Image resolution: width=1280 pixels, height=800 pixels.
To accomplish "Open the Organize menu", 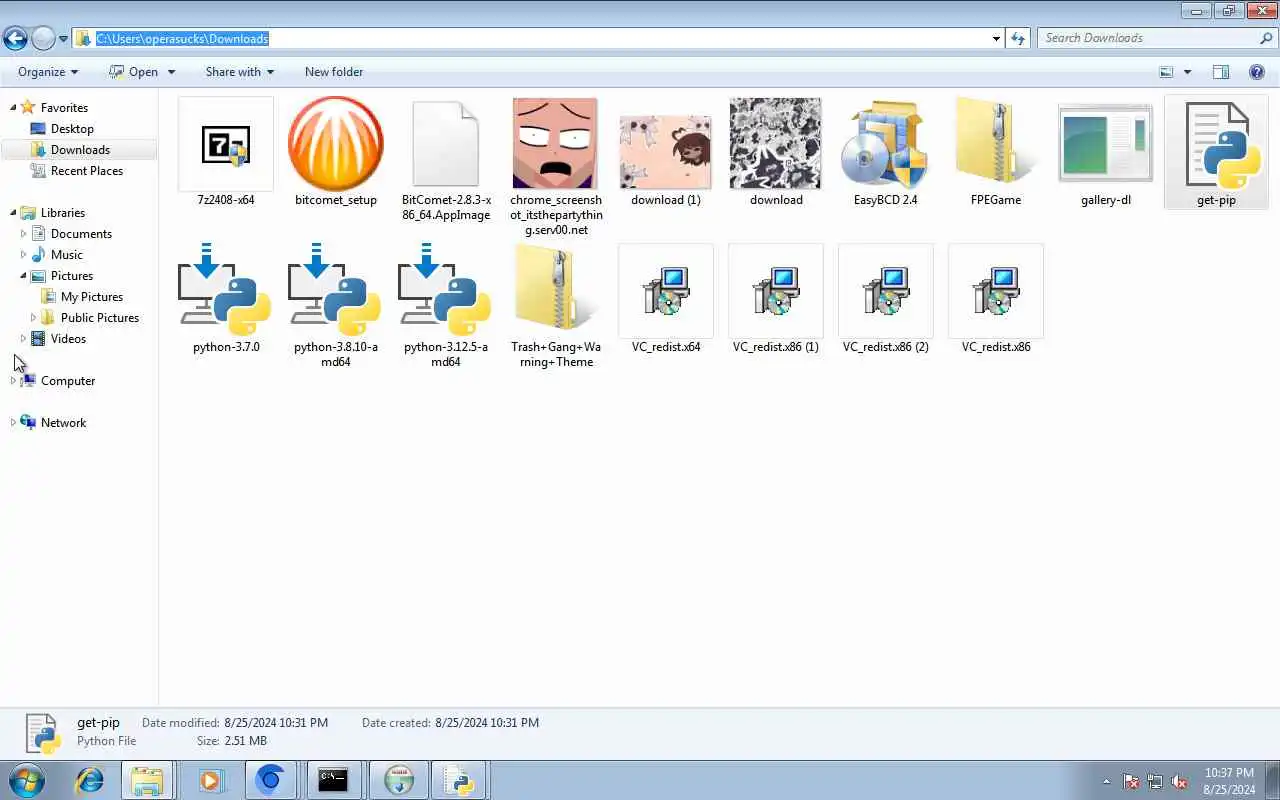I will (x=48, y=72).
